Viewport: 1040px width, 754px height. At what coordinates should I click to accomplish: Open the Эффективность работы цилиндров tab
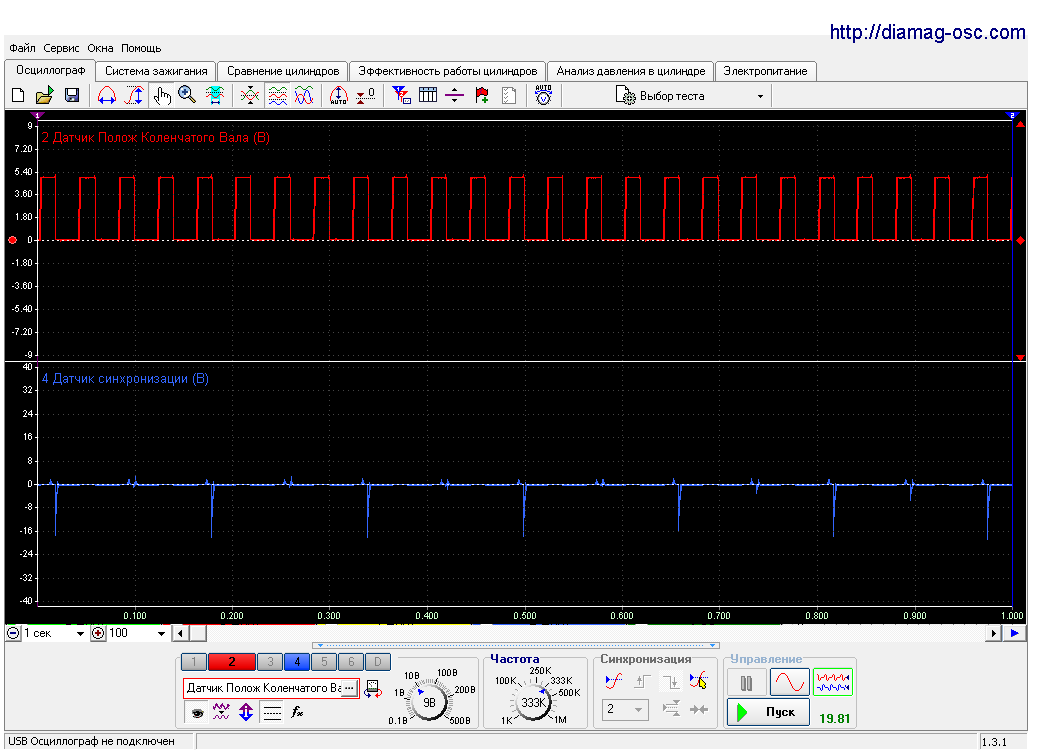pyautogui.click(x=448, y=71)
